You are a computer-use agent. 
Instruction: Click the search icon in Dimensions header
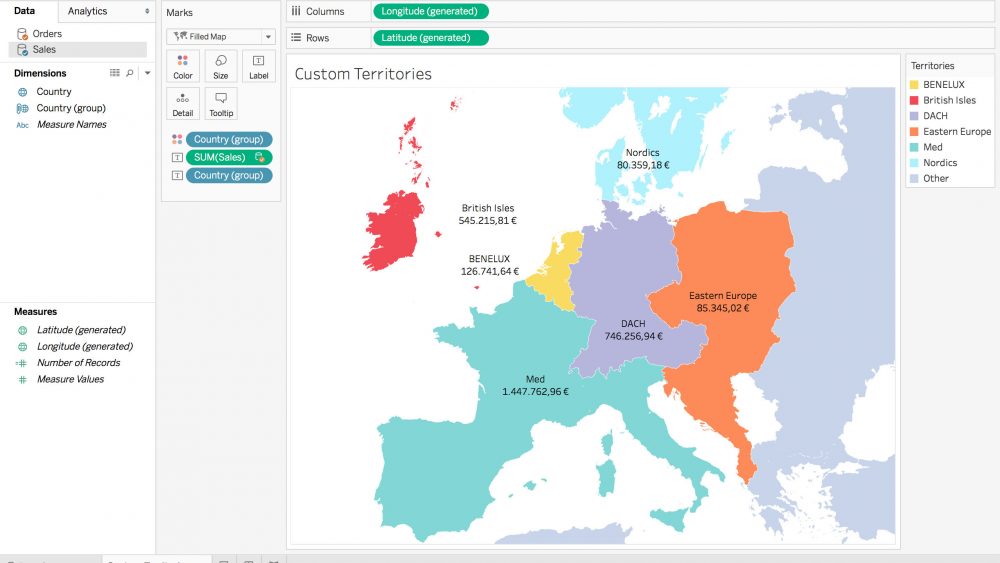tap(130, 73)
